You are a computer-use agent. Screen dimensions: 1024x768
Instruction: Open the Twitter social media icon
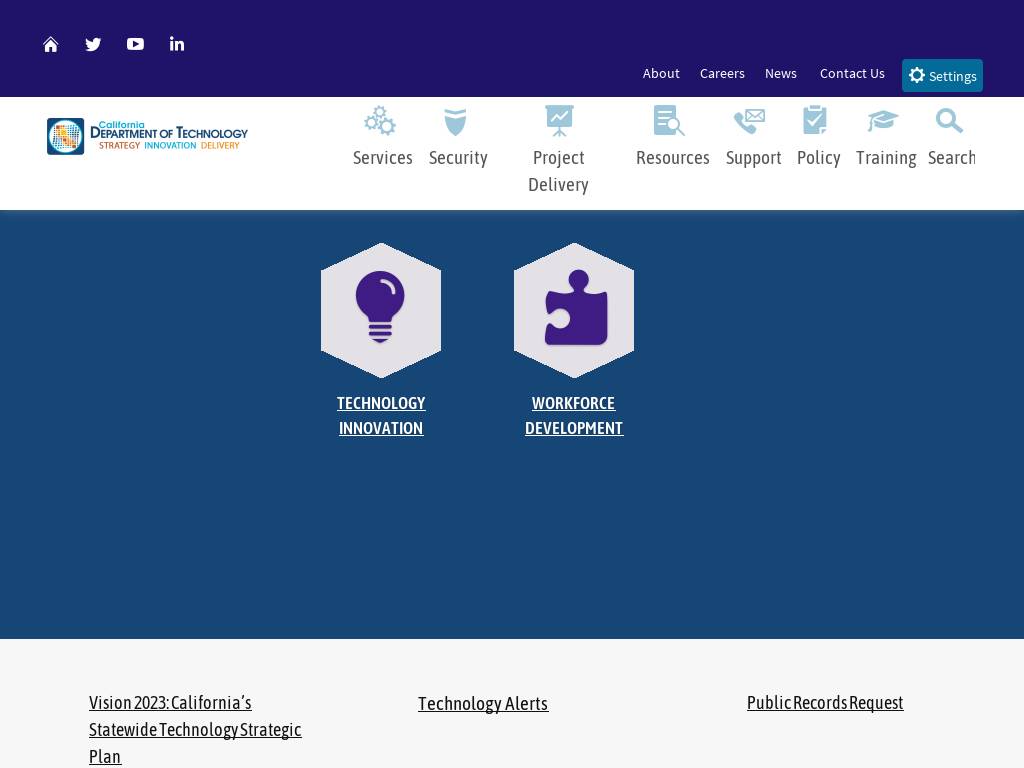tap(93, 44)
